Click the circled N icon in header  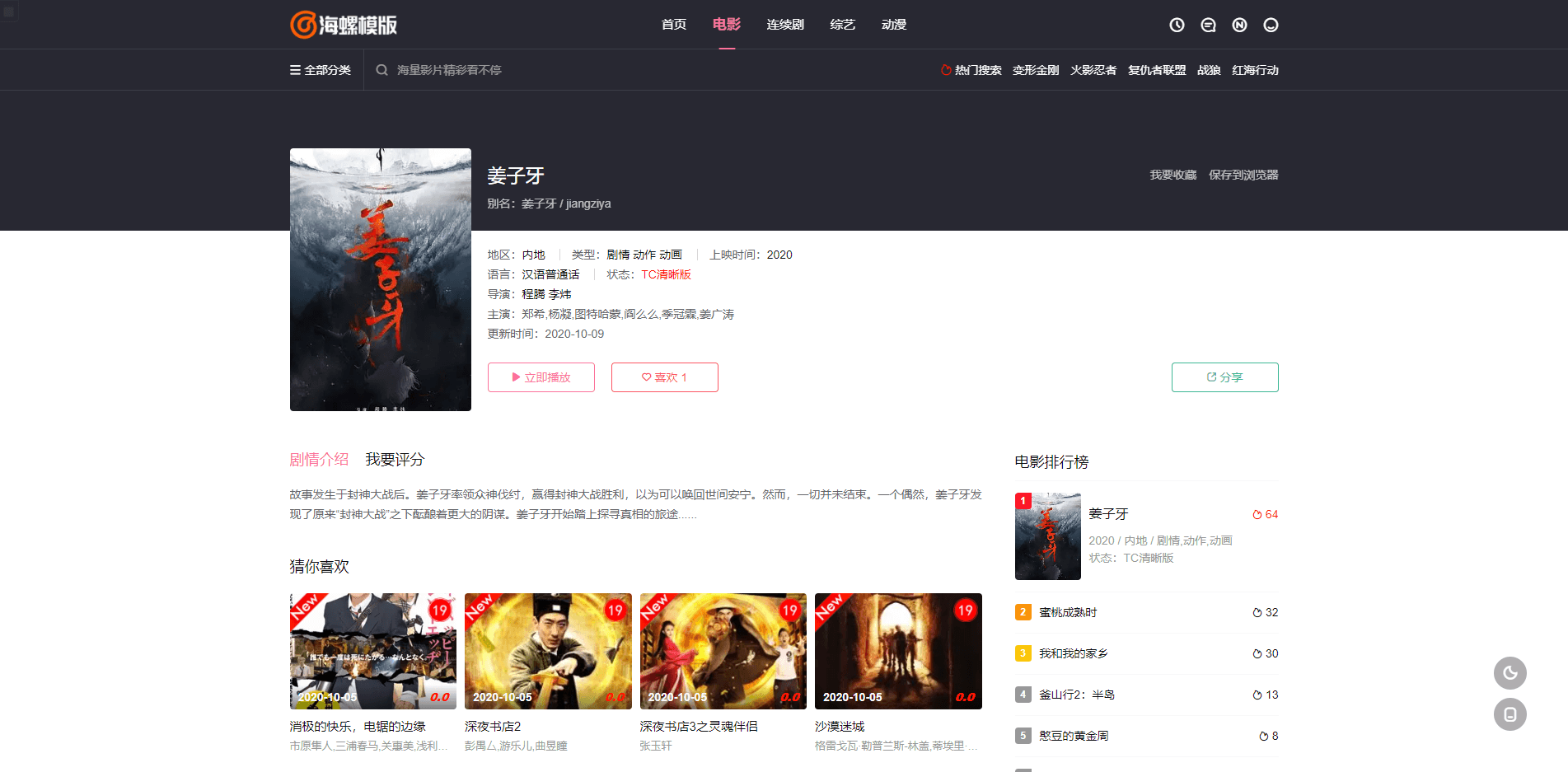[1239, 25]
